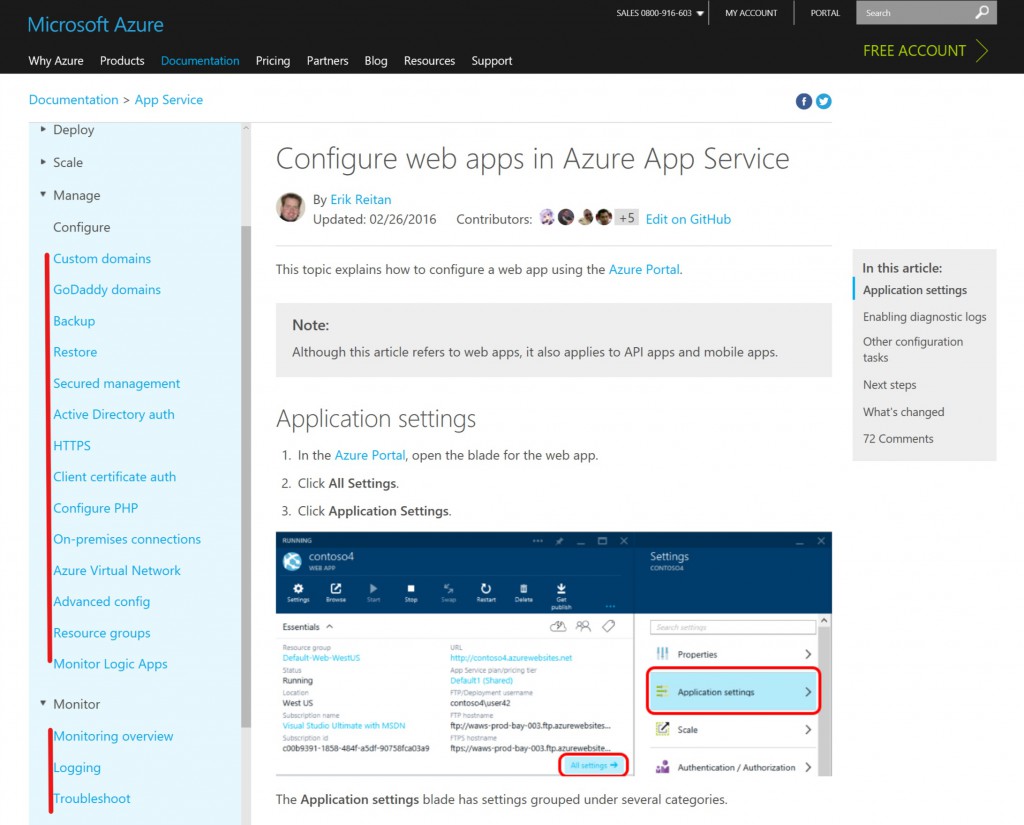The image size is (1024, 825).
Task: Expand the Scale section in sidebar
Action: click(x=43, y=161)
